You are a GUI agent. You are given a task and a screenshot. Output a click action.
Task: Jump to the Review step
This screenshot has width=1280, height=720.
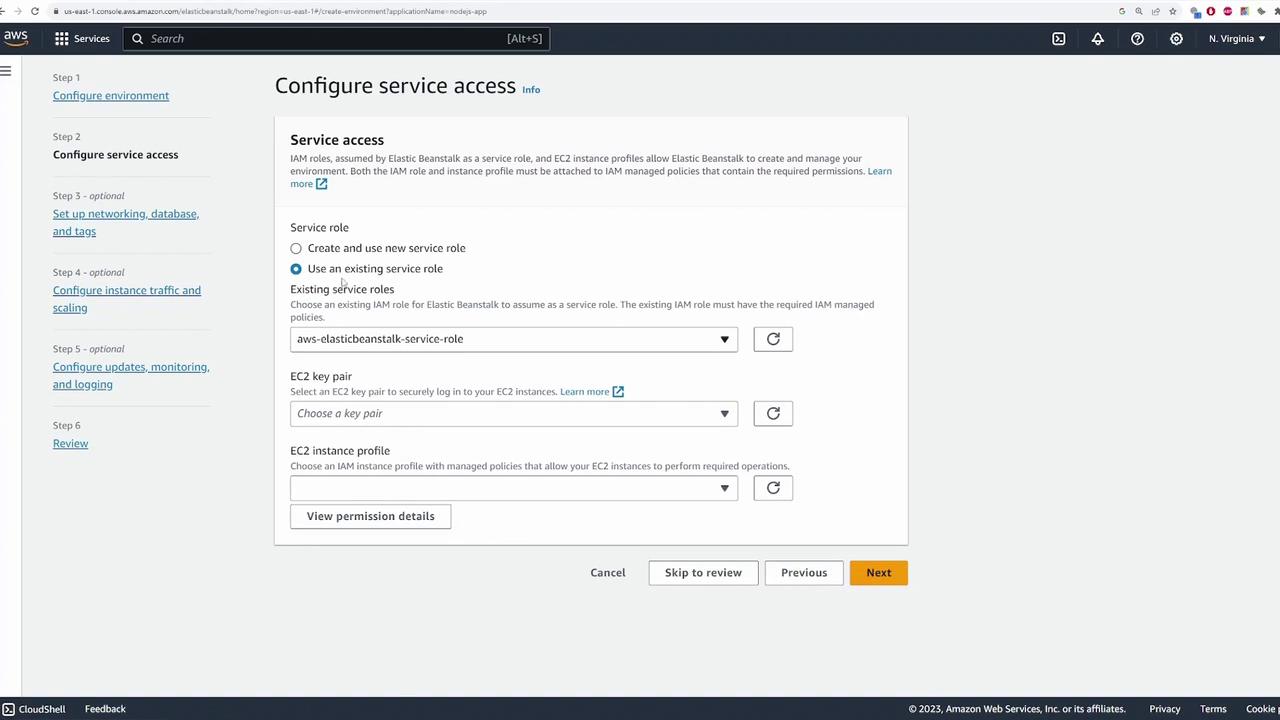[70, 444]
